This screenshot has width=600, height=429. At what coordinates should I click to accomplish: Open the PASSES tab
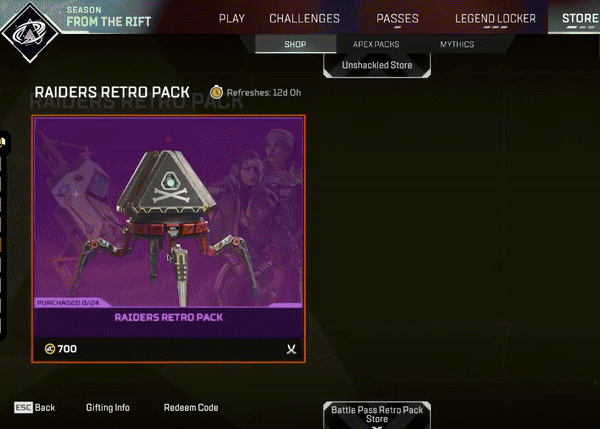(x=397, y=18)
